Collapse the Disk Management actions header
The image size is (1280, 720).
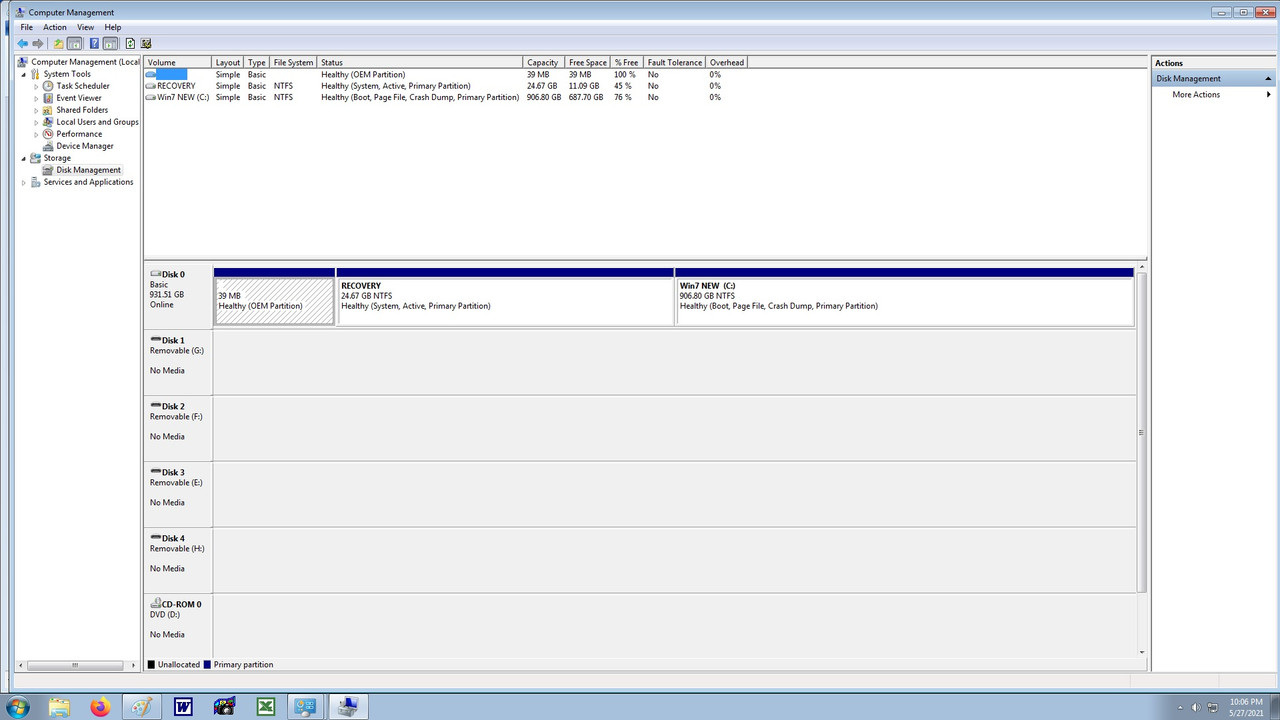tap(1268, 78)
